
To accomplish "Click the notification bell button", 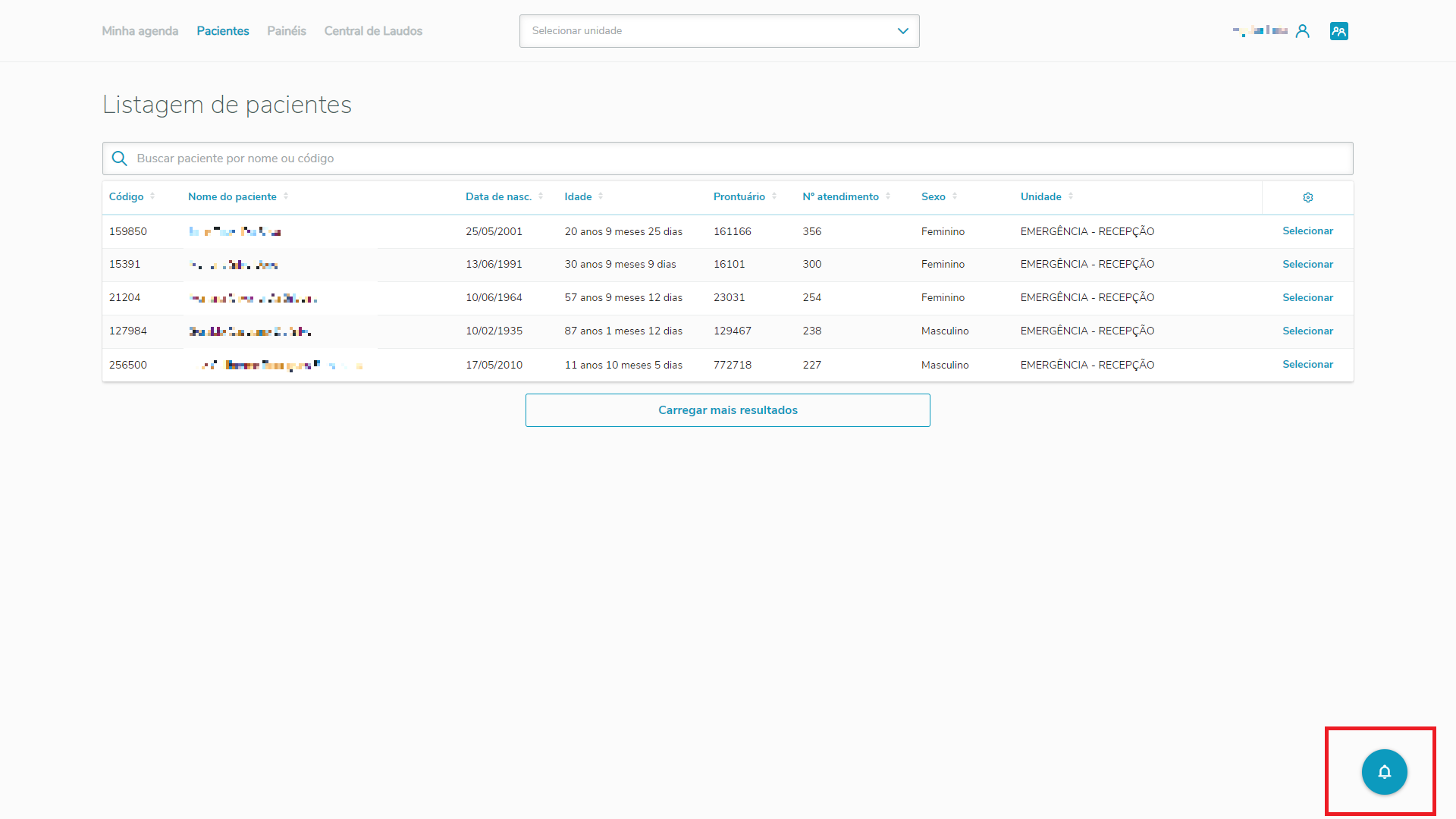I will (1384, 772).
